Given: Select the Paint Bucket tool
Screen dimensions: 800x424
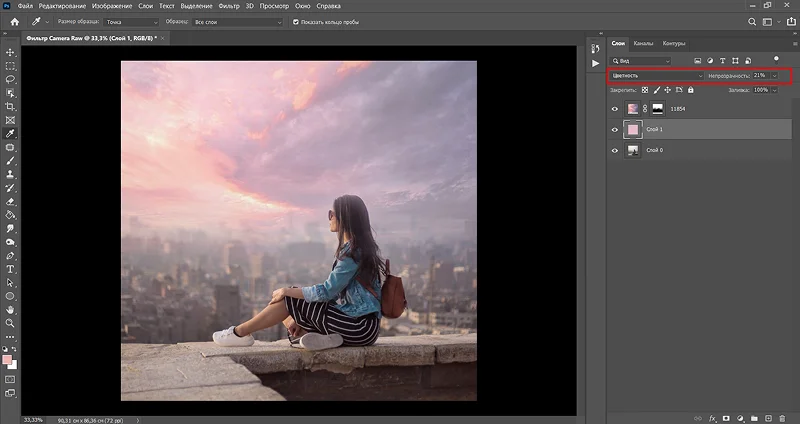Looking at the screenshot, I should [x=10, y=215].
